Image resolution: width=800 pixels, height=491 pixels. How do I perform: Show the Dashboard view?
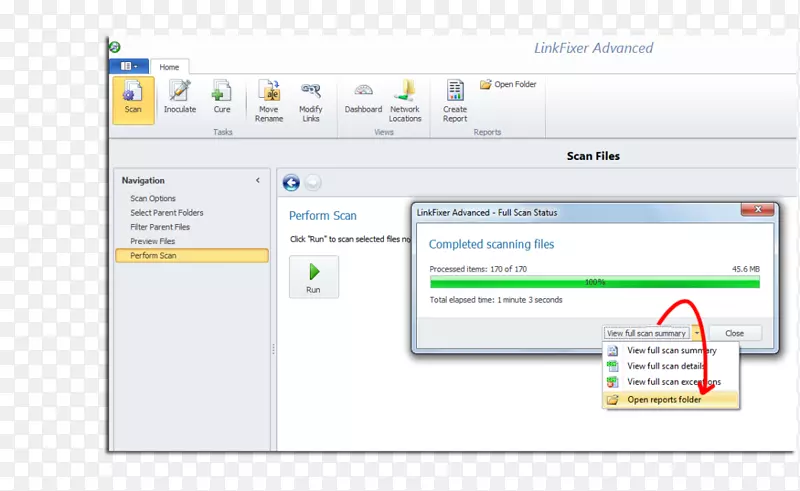[x=363, y=98]
